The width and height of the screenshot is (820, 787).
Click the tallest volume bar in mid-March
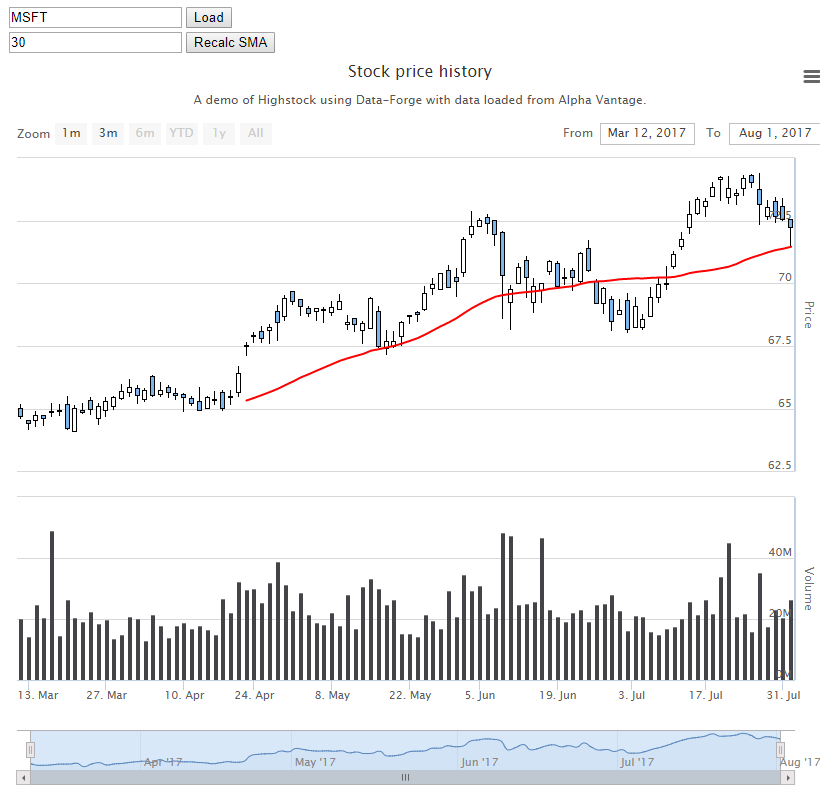[x=52, y=606]
